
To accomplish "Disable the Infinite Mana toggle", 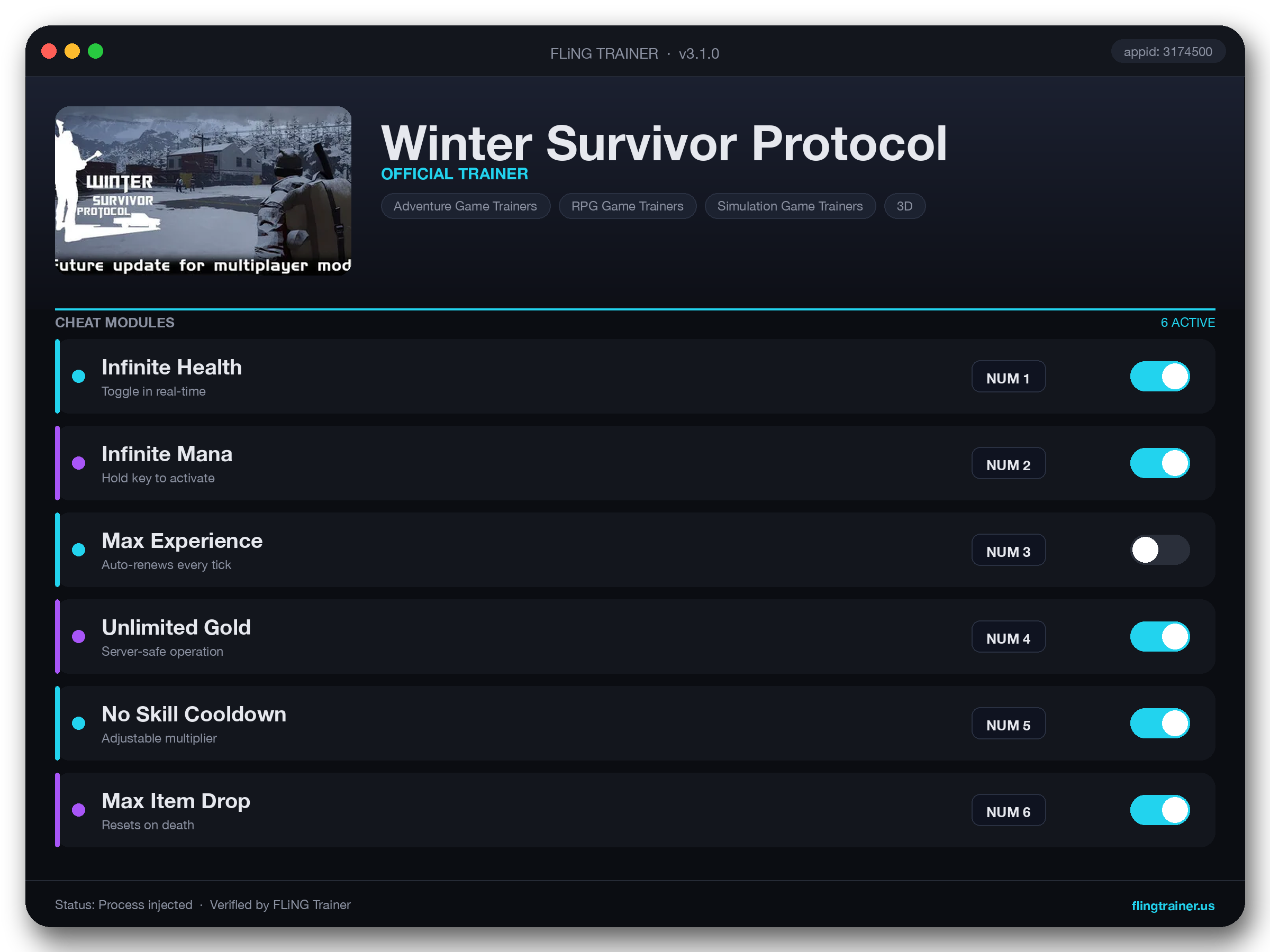I will pyautogui.click(x=1160, y=463).
